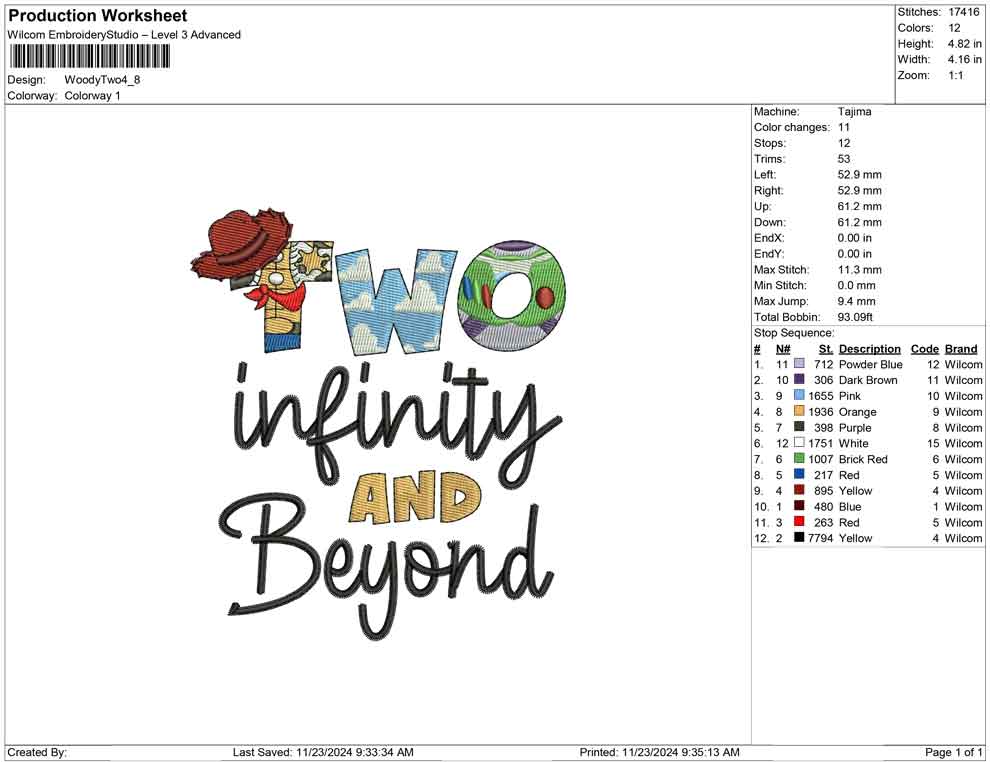Click the Total Bobbin value 93.09ft
The width and height of the screenshot is (990, 762).
(x=856, y=317)
